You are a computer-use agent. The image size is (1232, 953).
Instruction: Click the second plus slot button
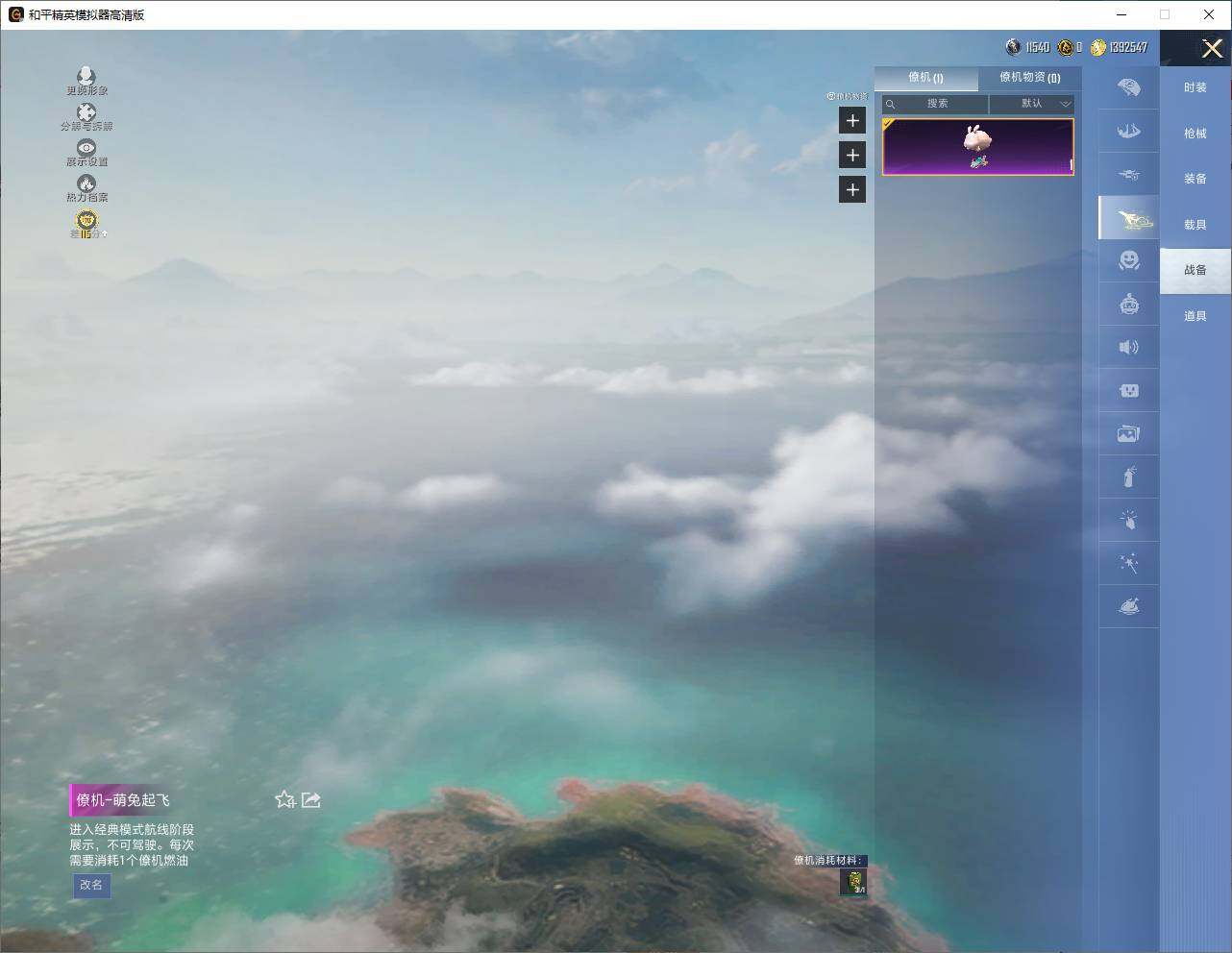(x=852, y=155)
